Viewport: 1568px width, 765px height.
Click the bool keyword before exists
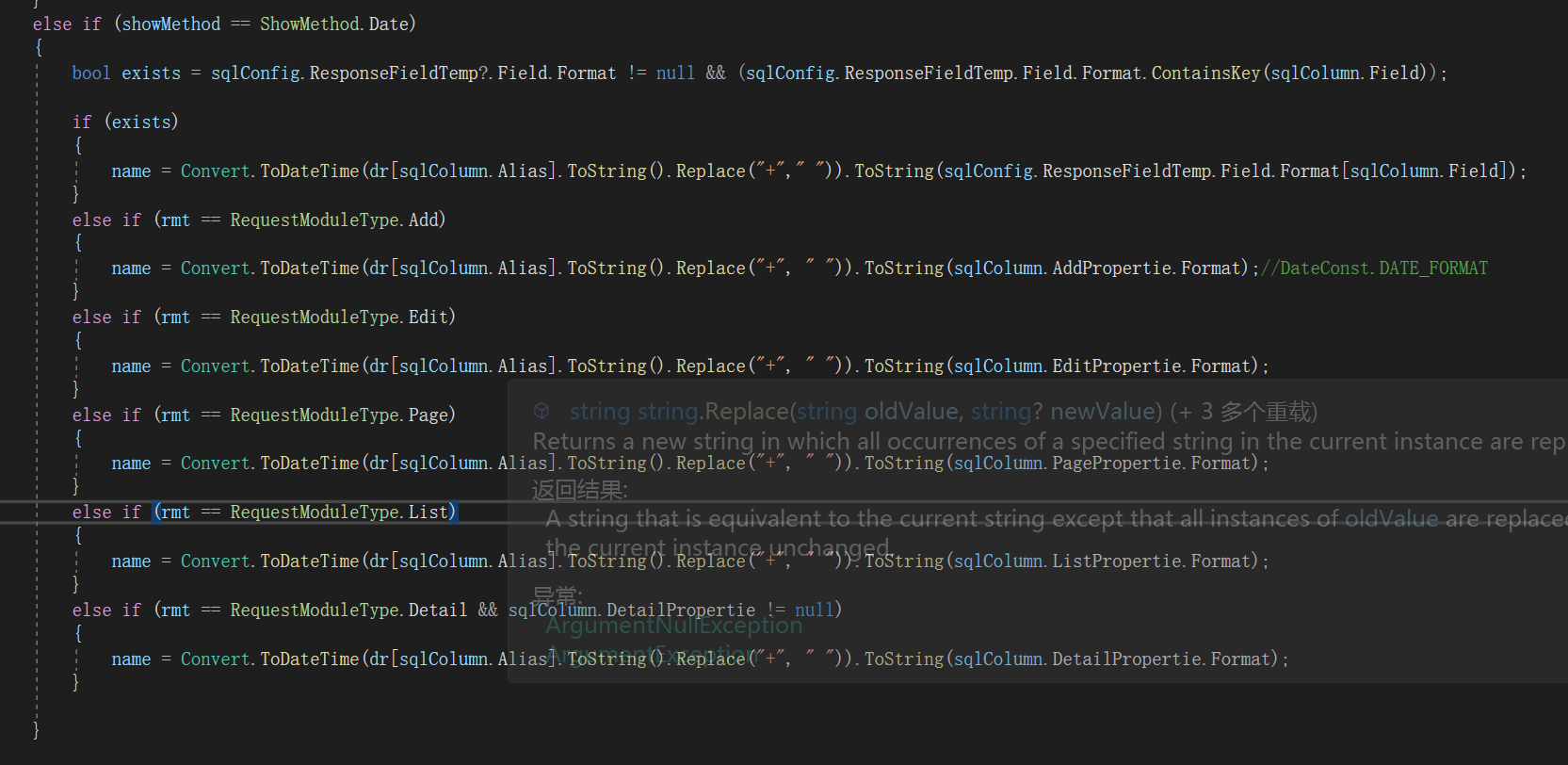(x=91, y=73)
